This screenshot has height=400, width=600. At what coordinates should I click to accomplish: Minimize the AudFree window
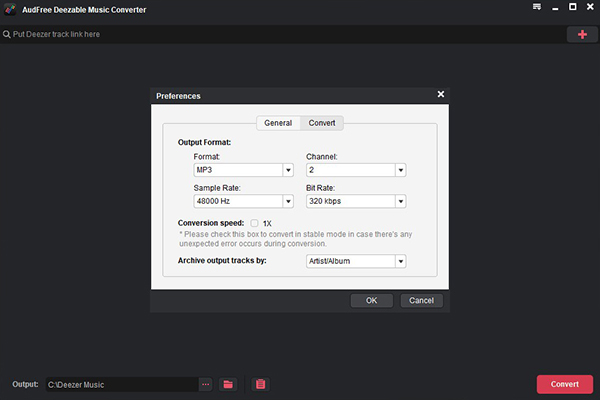[555, 7]
